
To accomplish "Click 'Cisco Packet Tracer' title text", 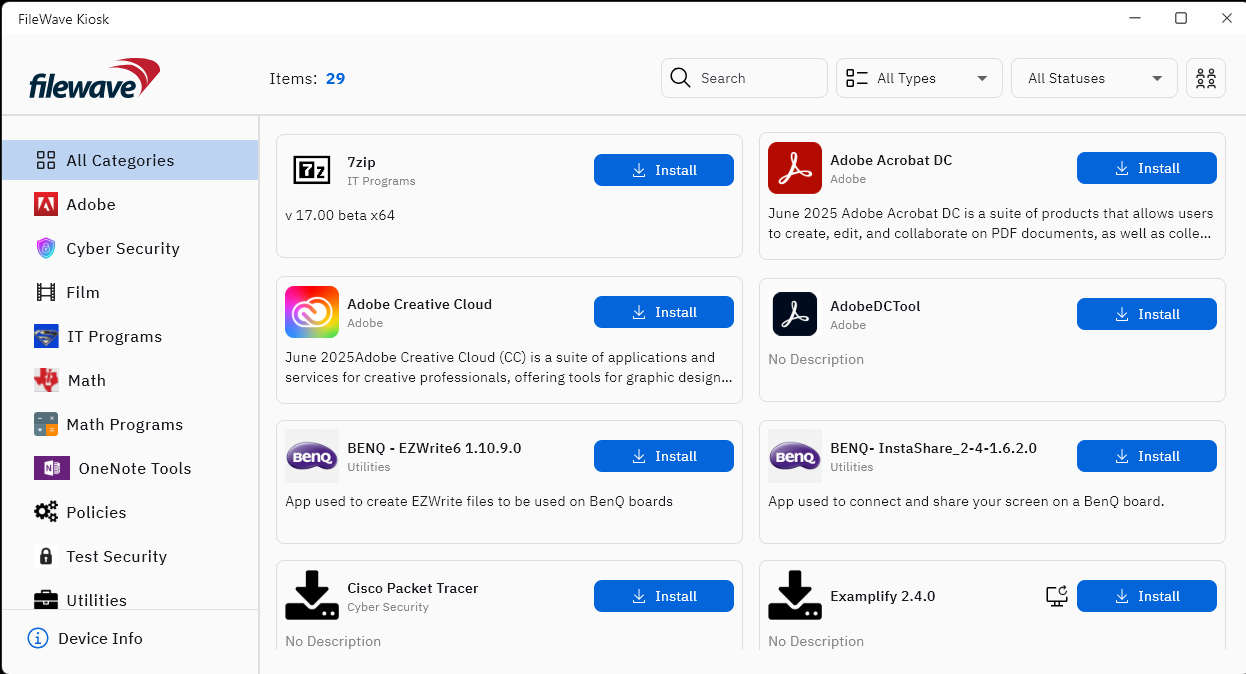I will coord(413,588).
